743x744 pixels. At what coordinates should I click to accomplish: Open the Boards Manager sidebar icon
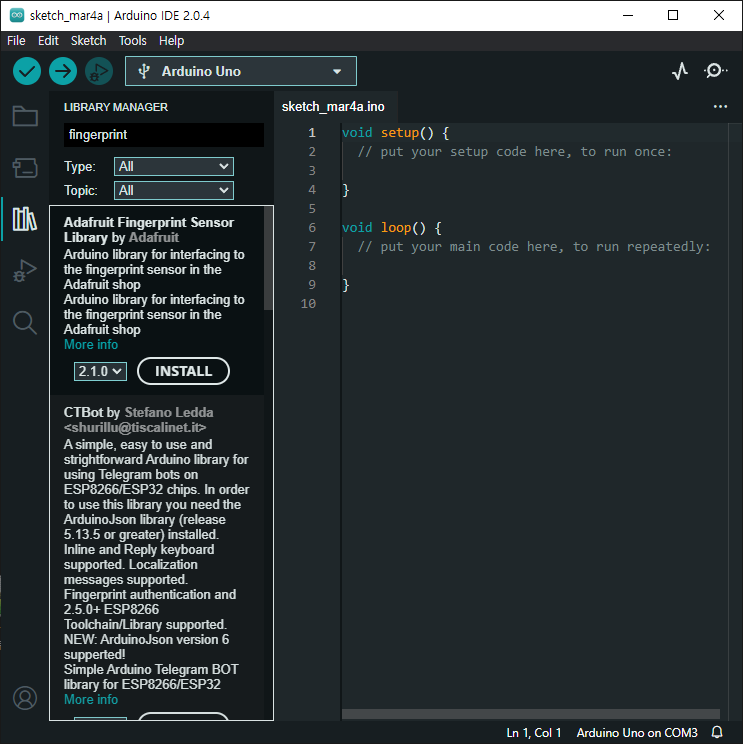pos(25,167)
